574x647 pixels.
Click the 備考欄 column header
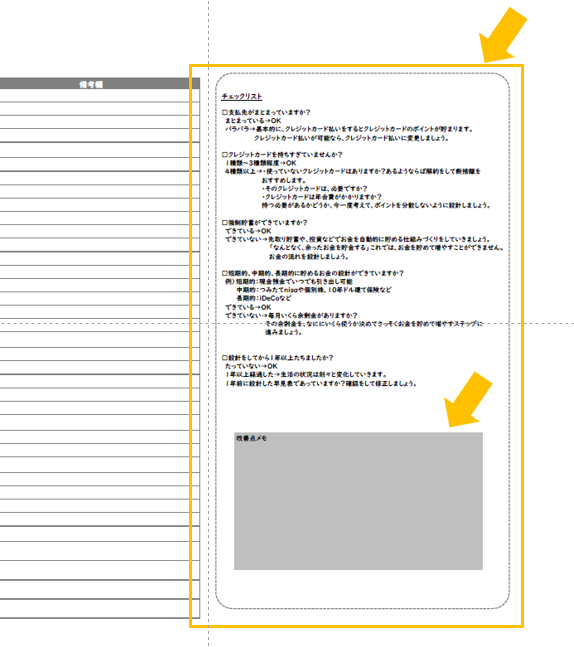point(91,84)
